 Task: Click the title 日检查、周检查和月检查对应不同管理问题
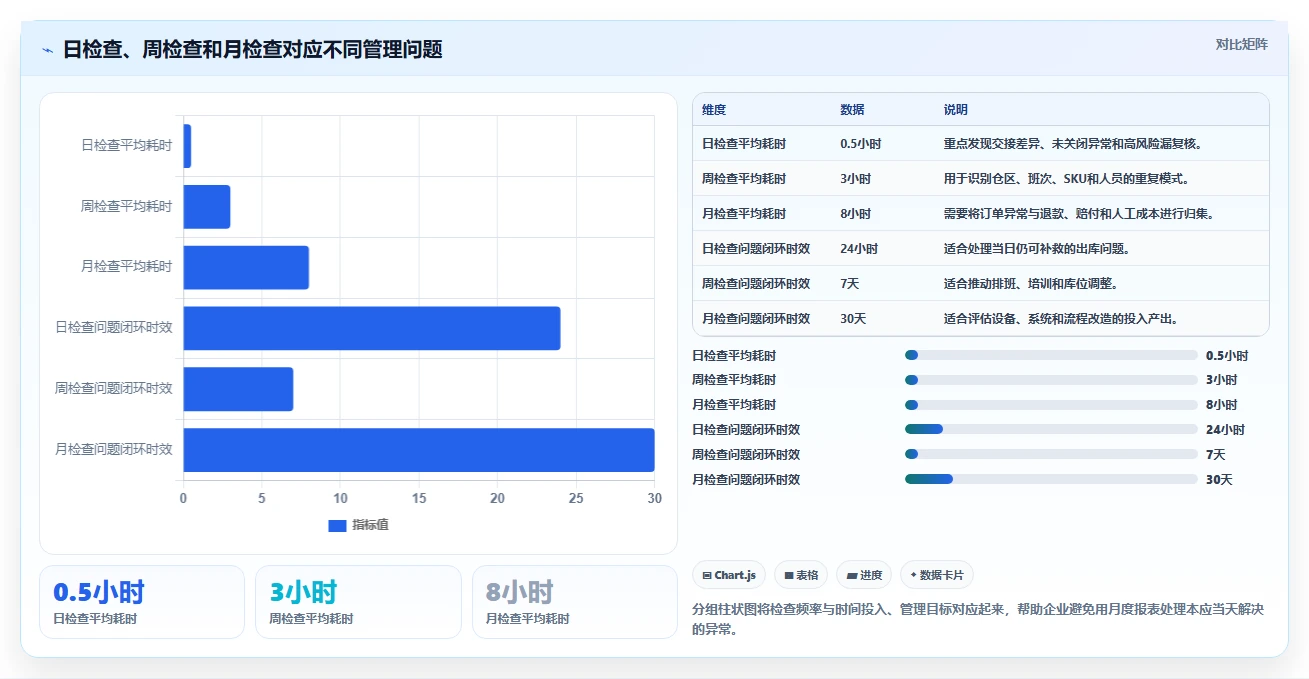coord(252,50)
